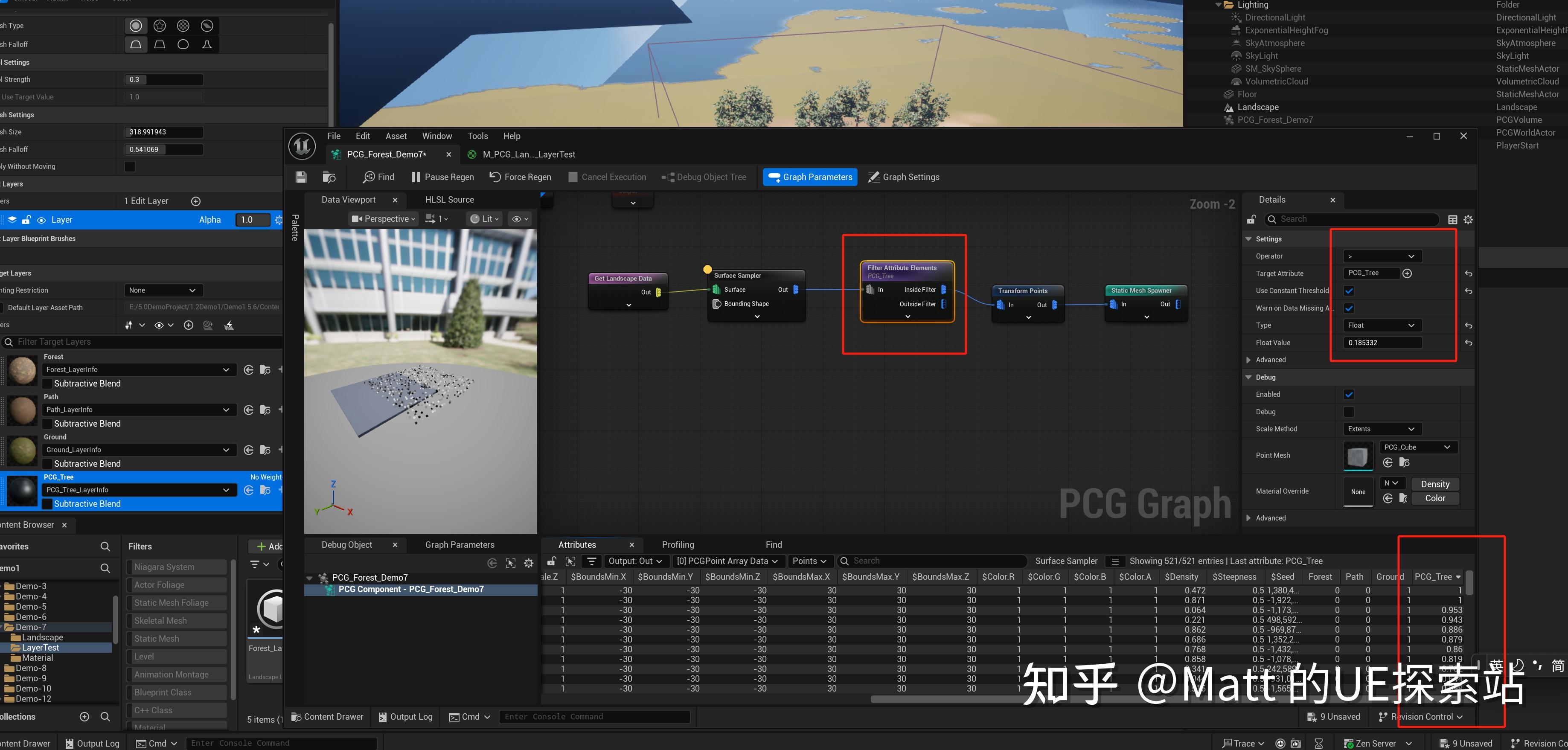Uncheck the Debug Enabled checkbox

coord(1349,395)
